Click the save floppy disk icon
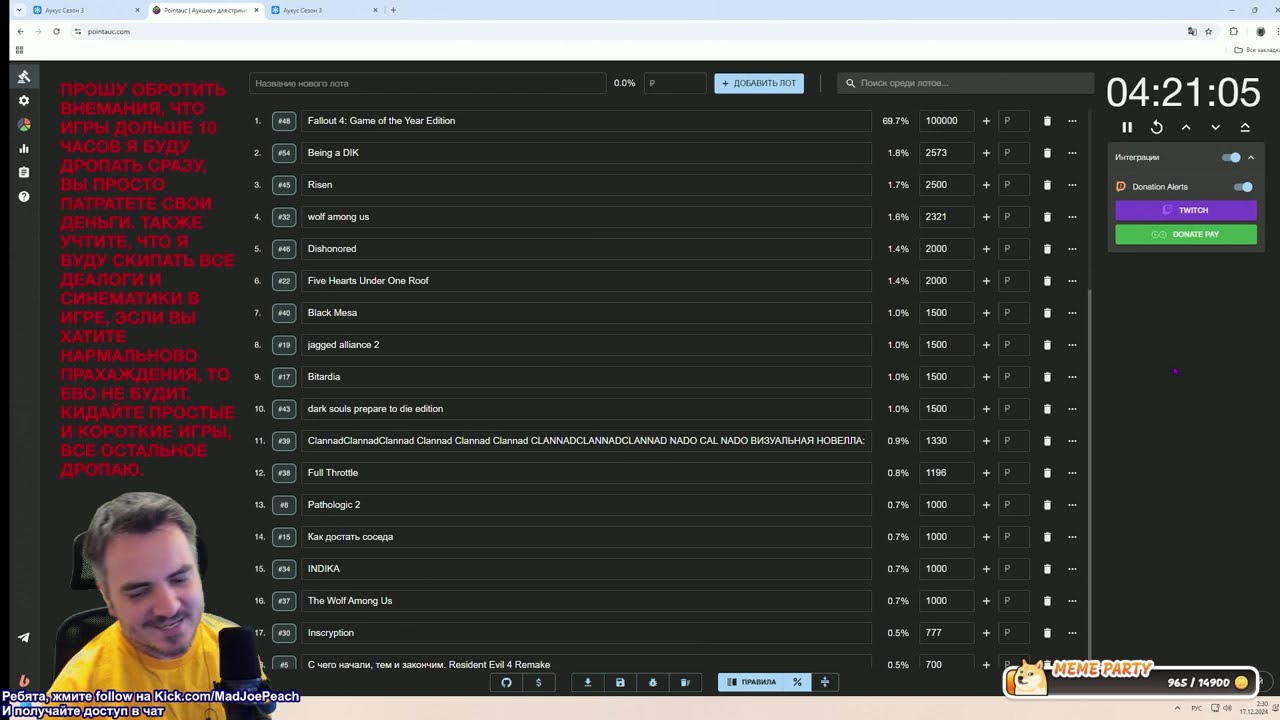The image size is (1280, 720). point(620,682)
